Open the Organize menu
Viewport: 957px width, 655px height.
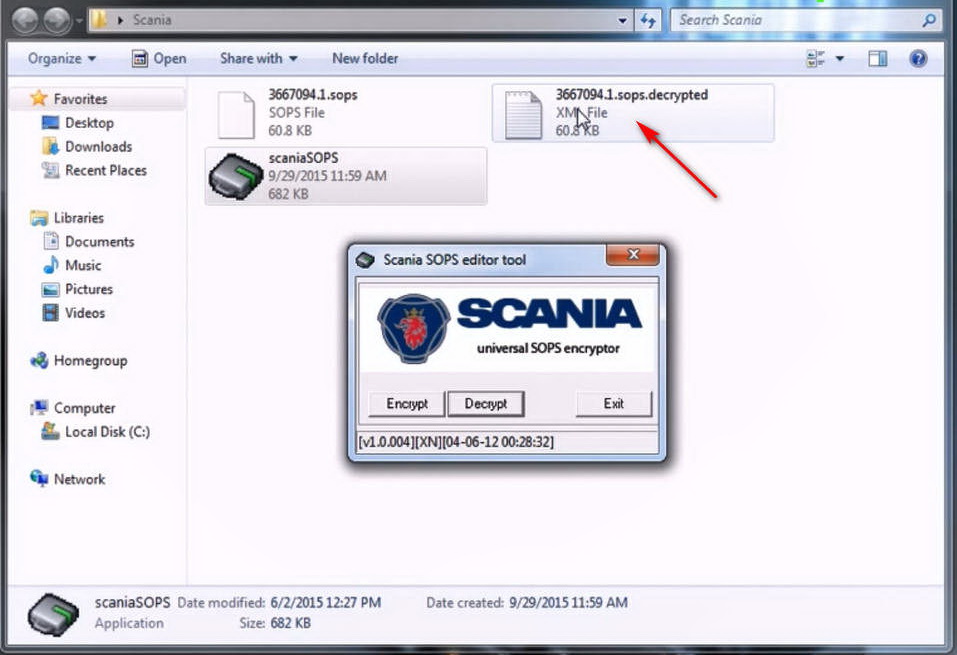click(62, 59)
